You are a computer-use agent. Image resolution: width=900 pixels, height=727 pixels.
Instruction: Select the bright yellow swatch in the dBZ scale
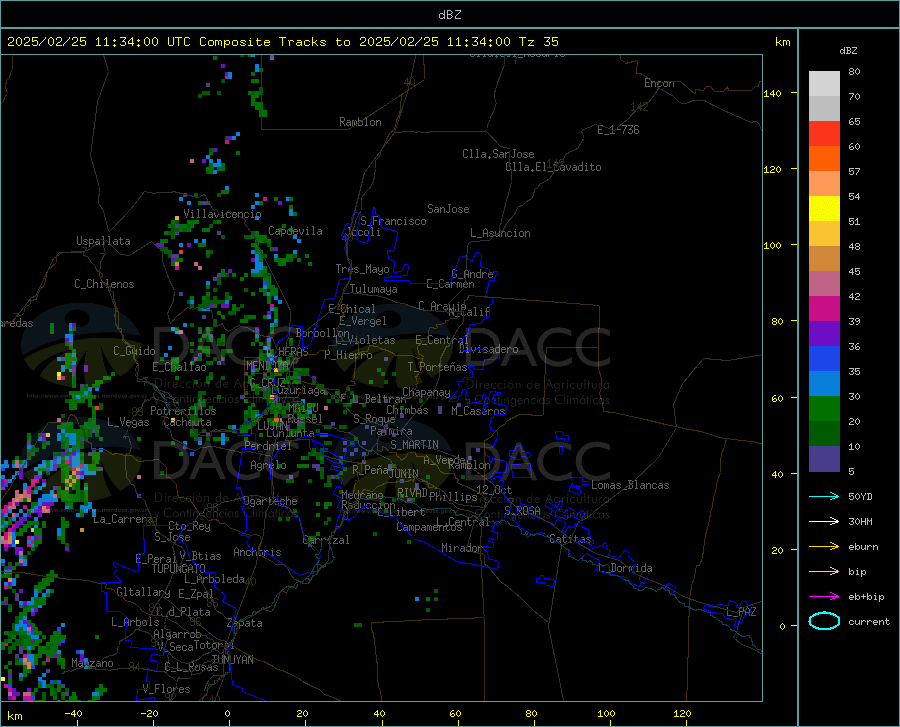[x=824, y=209]
